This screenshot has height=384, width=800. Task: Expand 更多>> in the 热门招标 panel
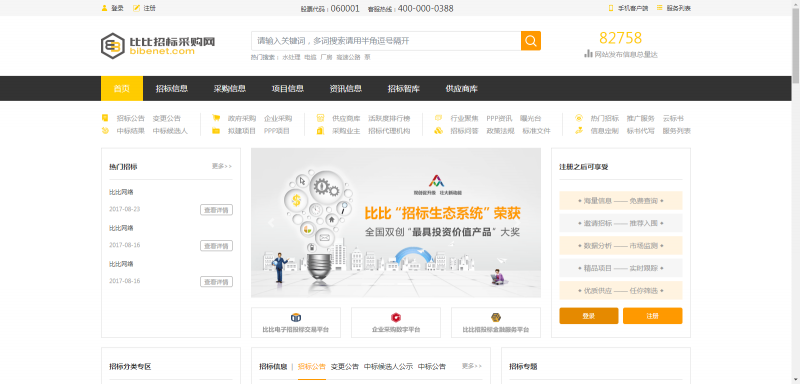[222, 166]
